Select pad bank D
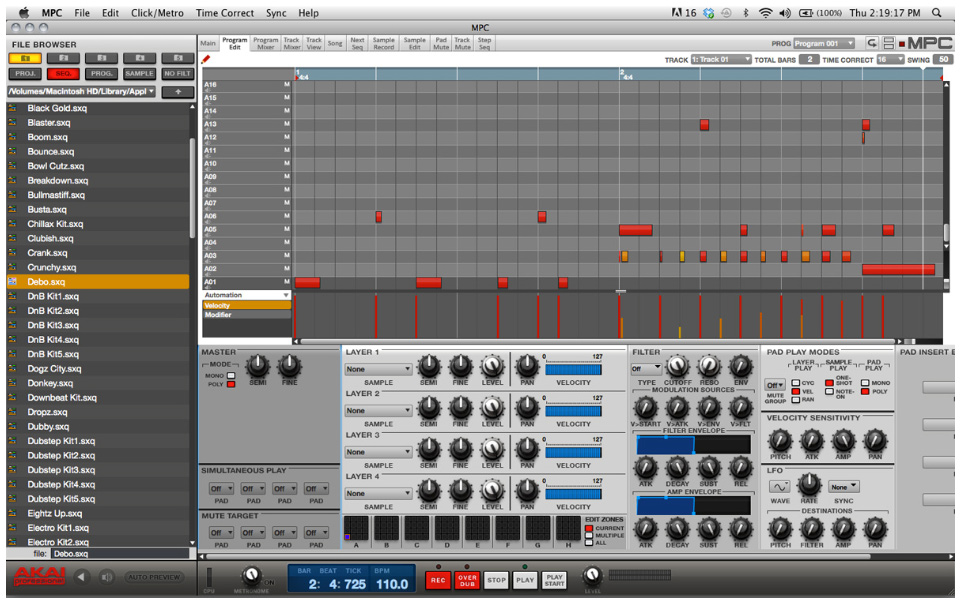The image size is (962, 604). click(x=447, y=528)
